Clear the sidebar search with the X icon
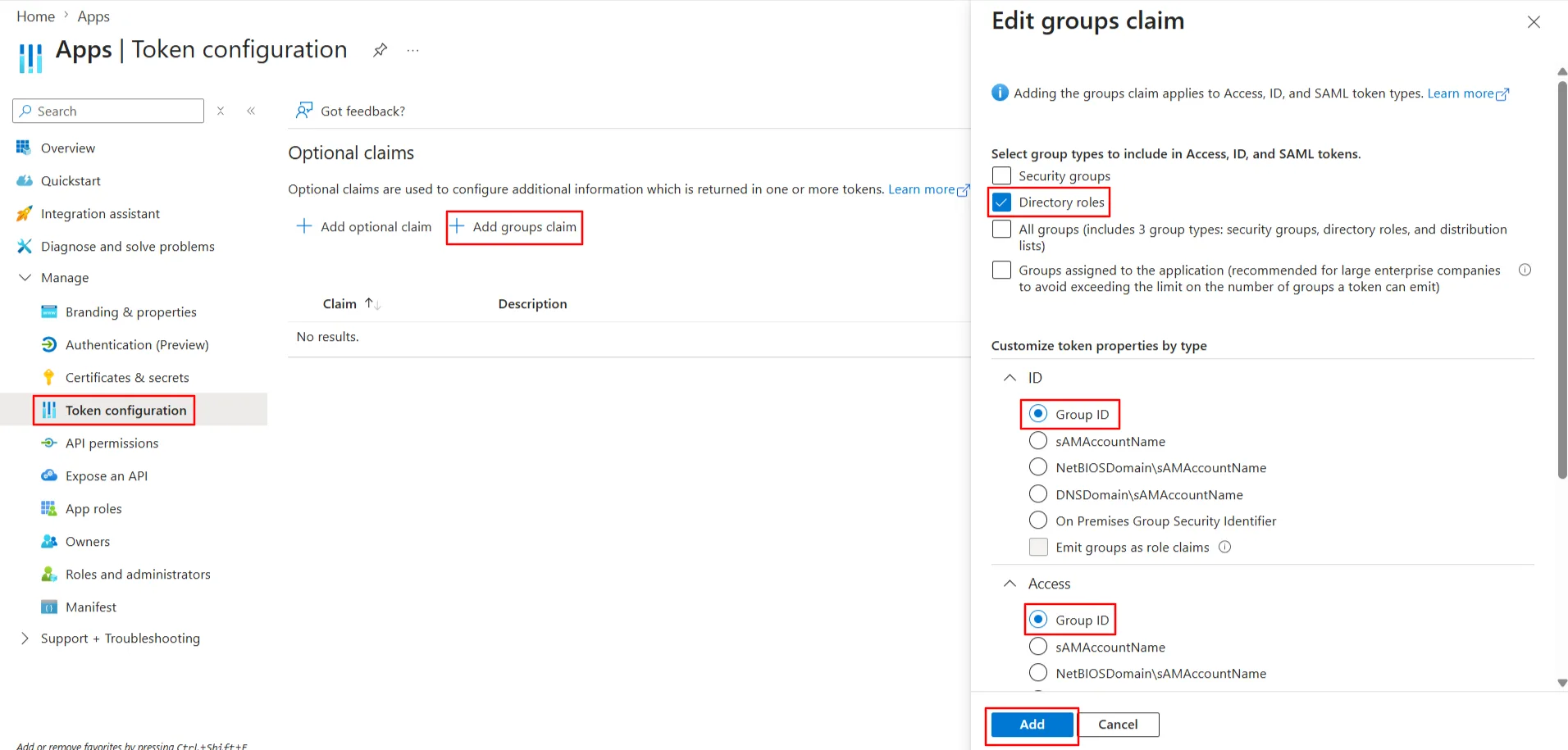Viewport: 1568px width, 750px height. point(221,111)
